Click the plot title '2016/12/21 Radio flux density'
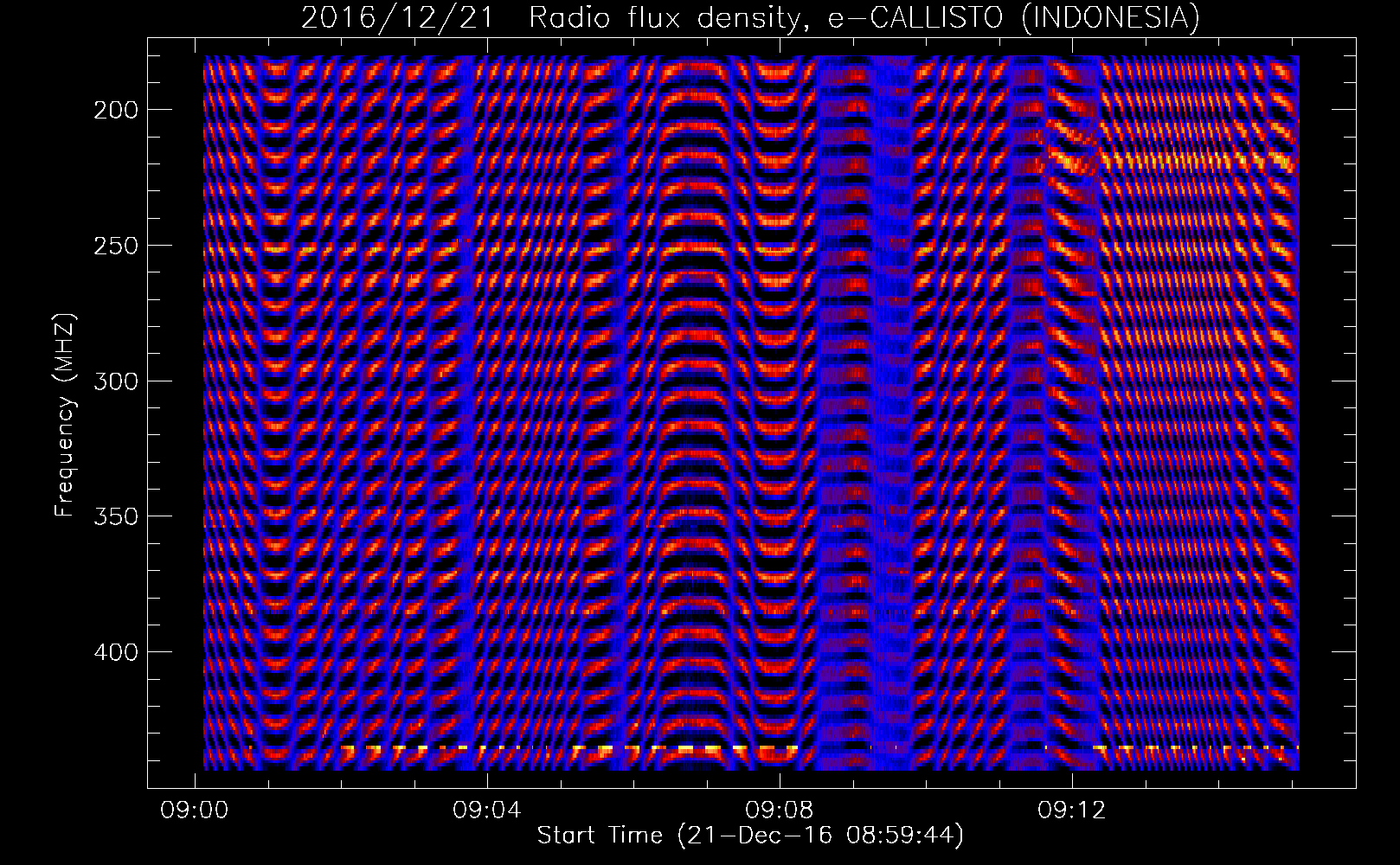This screenshot has height=865, width=1400. (x=556, y=18)
